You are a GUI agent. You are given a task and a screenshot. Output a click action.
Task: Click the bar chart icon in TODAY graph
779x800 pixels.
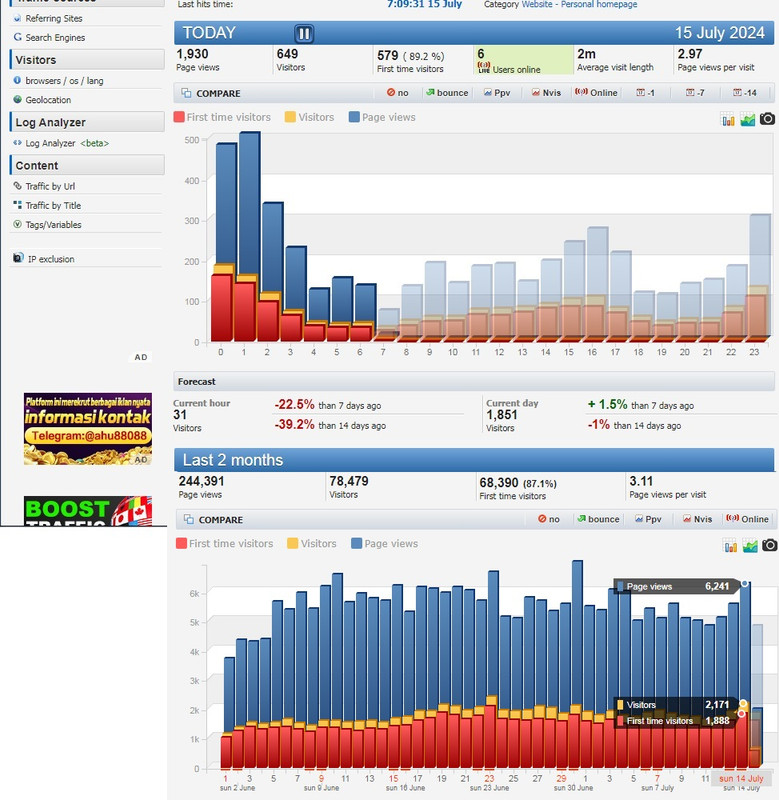[728, 119]
